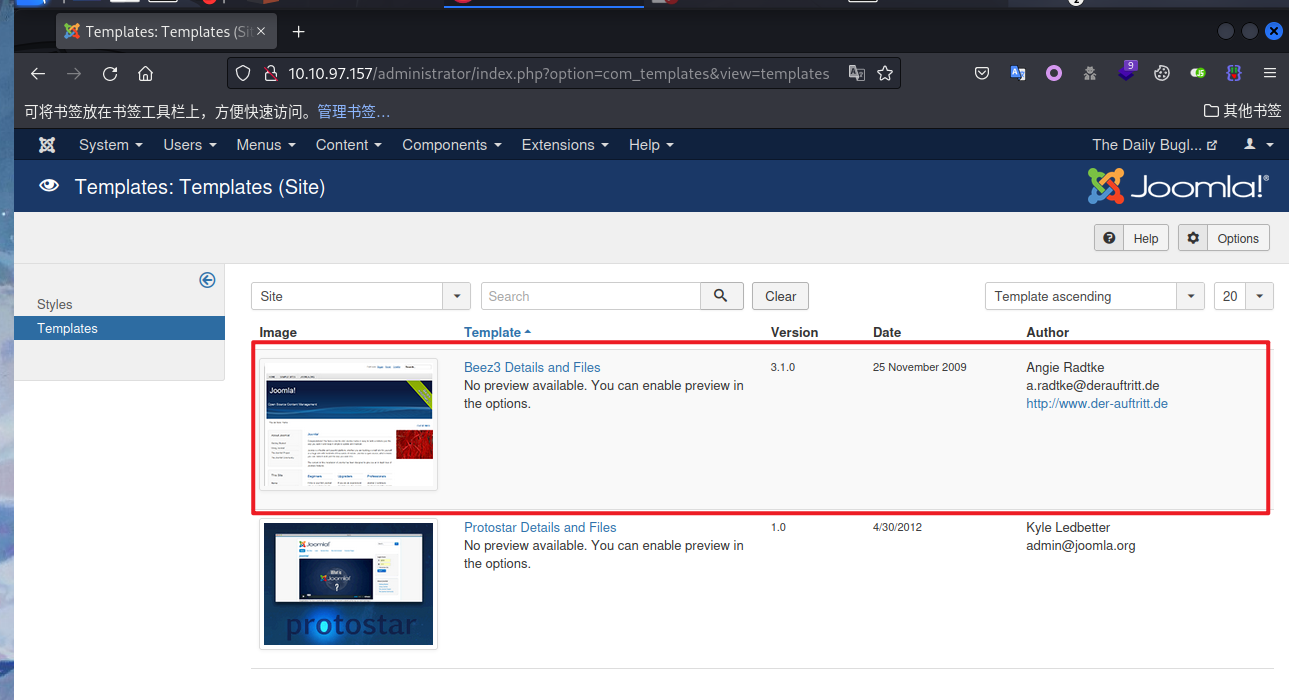Image resolution: width=1289 pixels, height=700 pixels.
Task: Click the admin@joomla.org email text
Action: point(1081,545)
